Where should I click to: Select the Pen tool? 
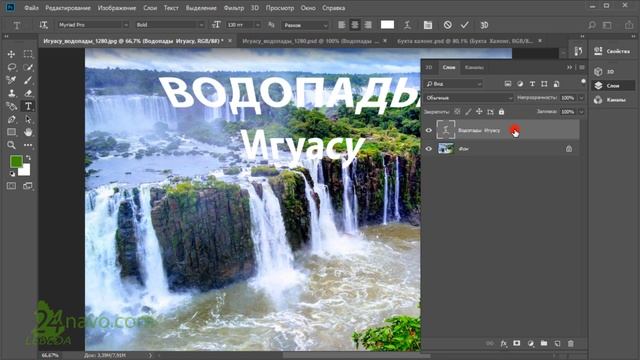pos(11,119)
